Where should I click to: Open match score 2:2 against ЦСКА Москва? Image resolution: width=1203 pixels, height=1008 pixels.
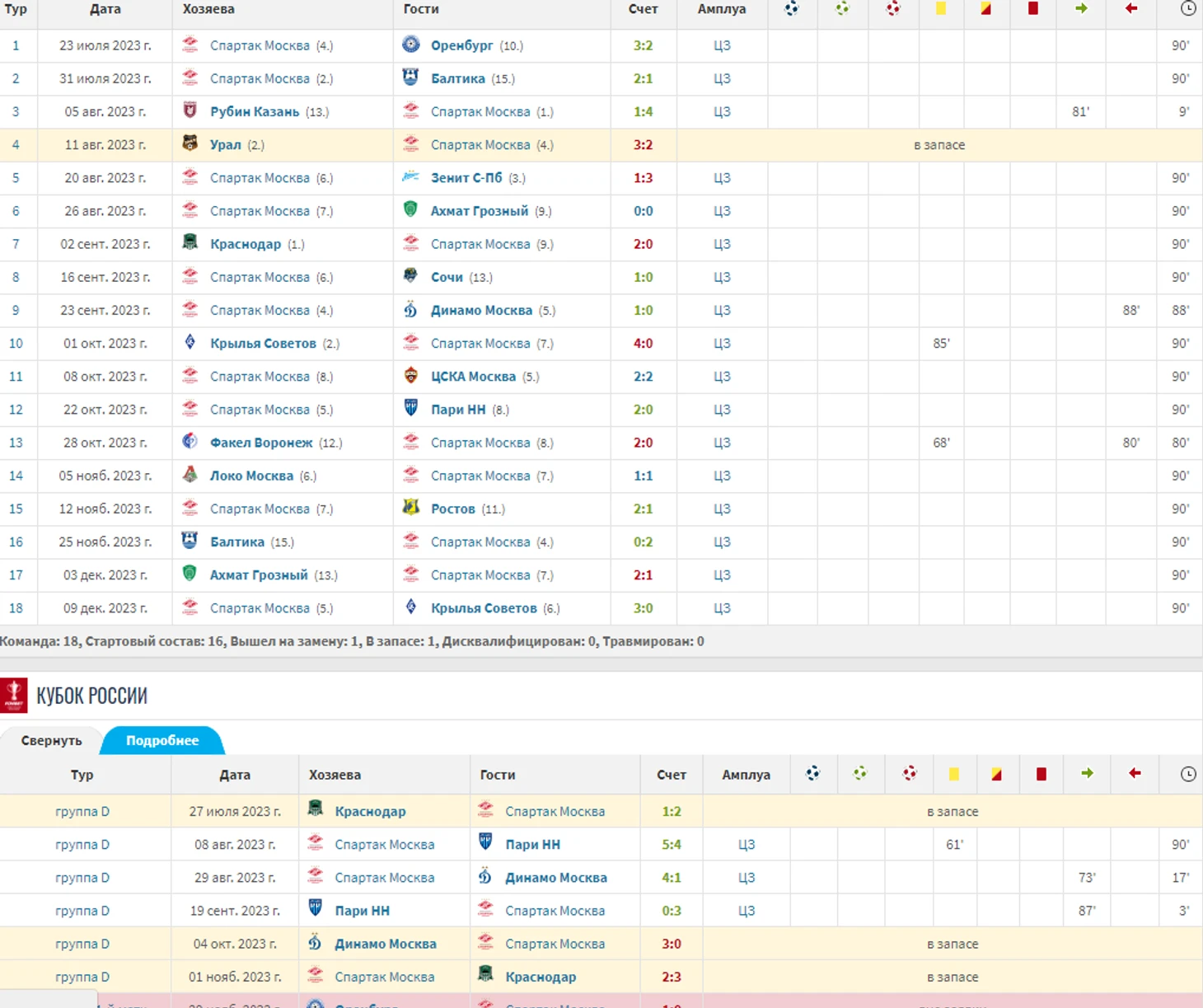point(643,376)
